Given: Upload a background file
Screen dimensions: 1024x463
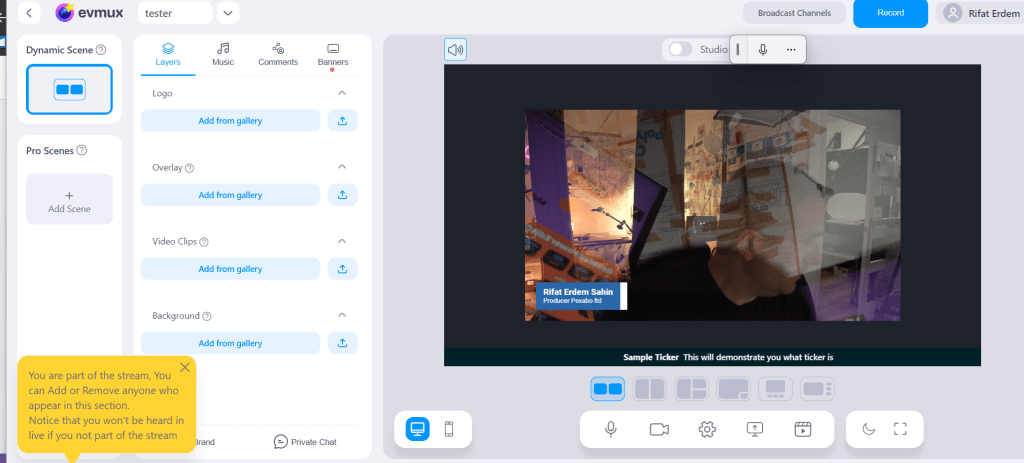Looking at the screenshot, I should point(342,343).
